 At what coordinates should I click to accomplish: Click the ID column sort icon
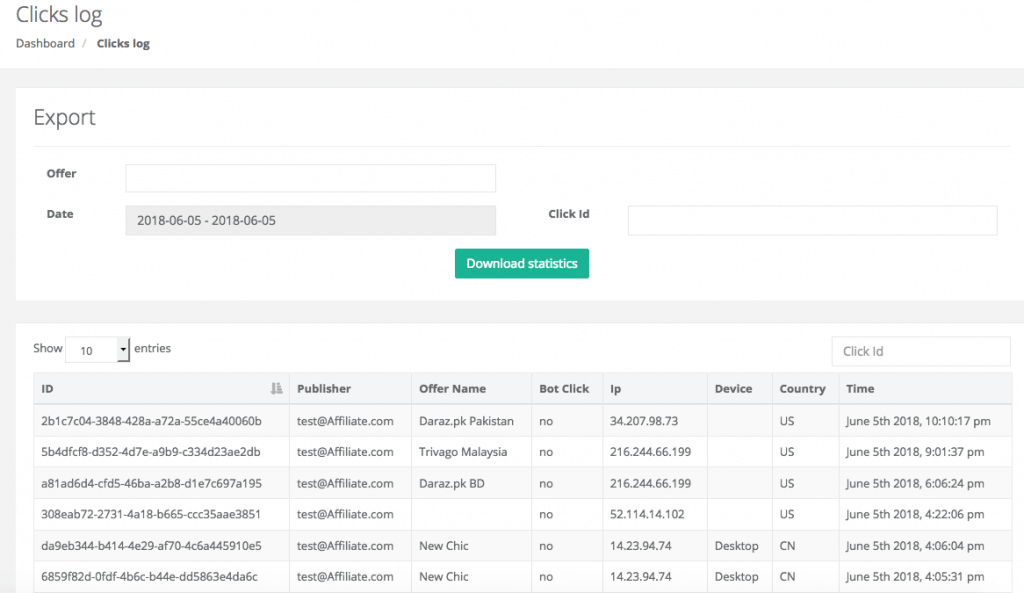(x=276, y=389)
